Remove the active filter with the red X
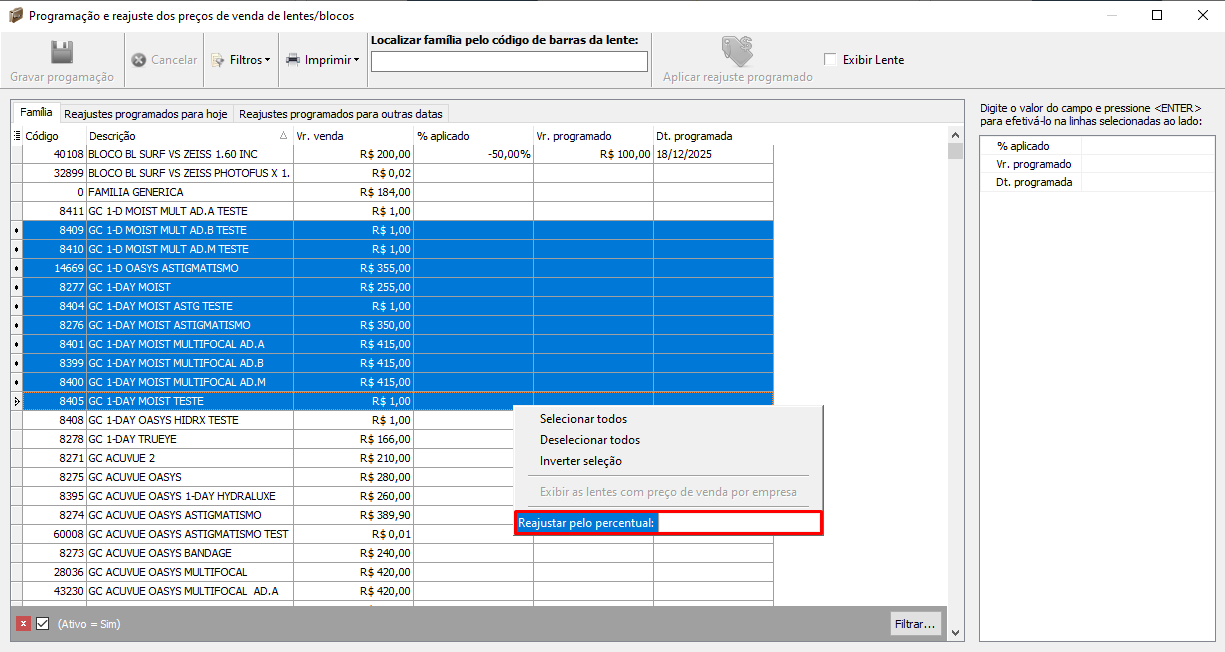This screenshot has width=1225, height=652. point(23,624)
